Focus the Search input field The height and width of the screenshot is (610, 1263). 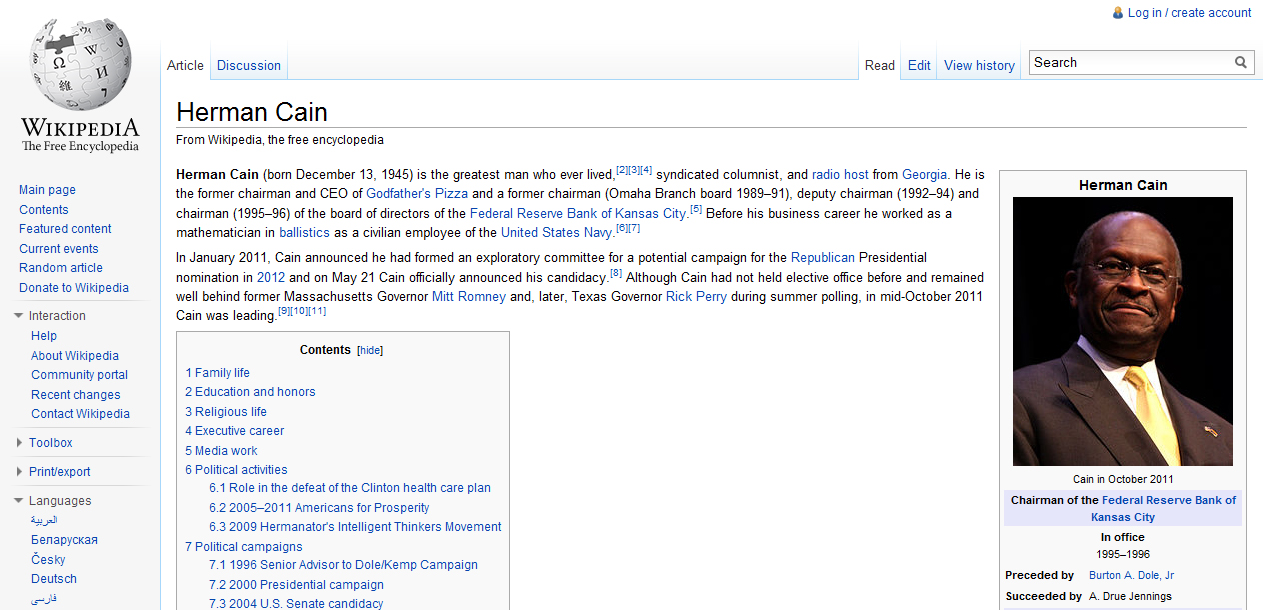[1131, 62]
